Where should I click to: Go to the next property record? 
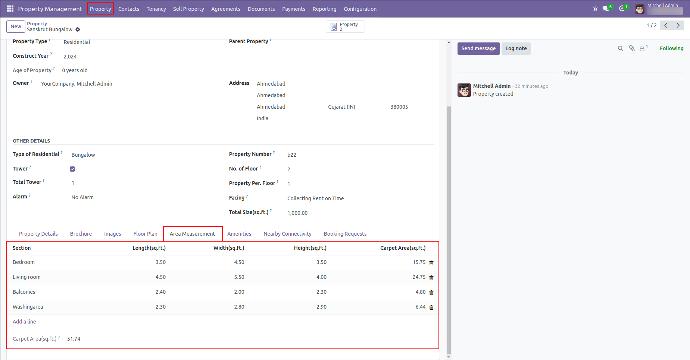pos(678,25)
